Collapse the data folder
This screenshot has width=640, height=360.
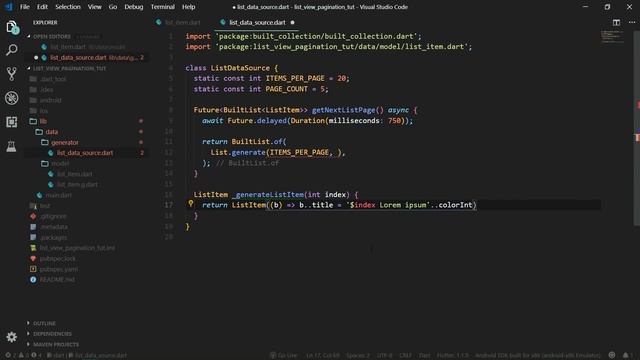51,132
